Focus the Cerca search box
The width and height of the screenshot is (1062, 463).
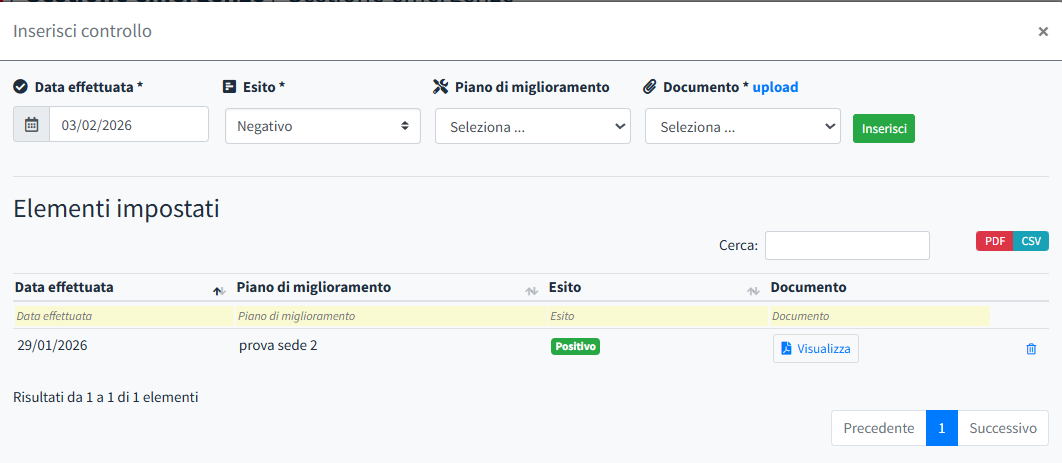[x=847, y=245]
